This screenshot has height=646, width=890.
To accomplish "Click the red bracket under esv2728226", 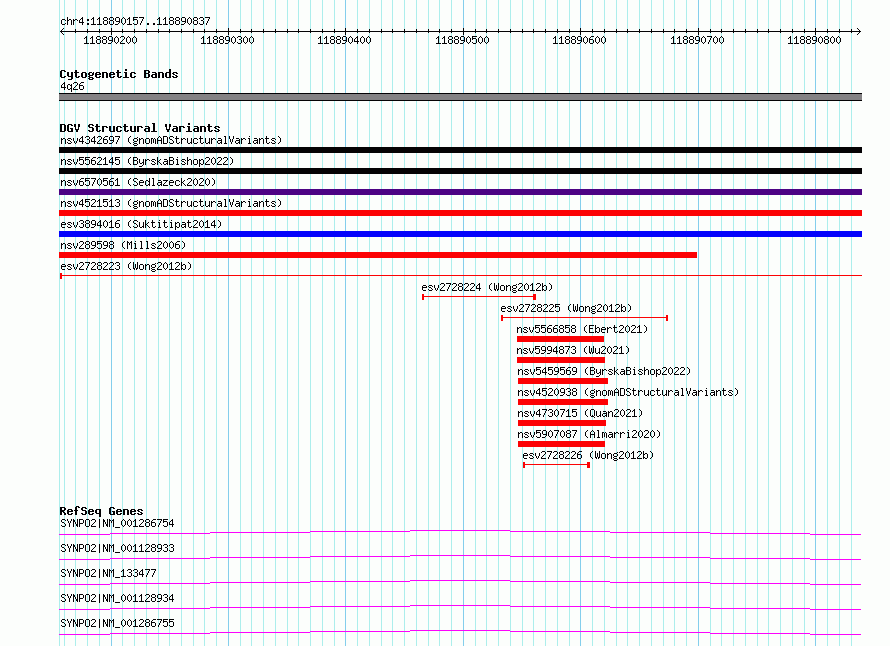I will tap(557, 465).
